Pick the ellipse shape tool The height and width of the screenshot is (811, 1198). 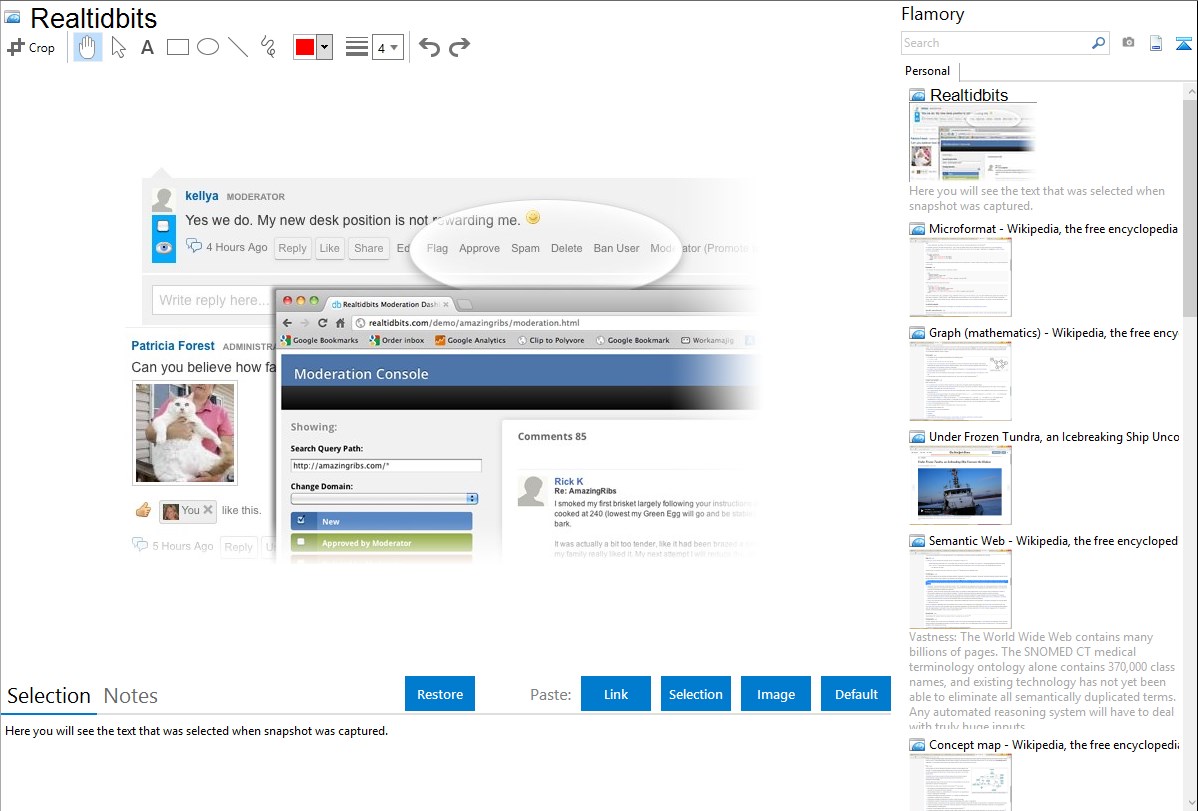(x=208, y=47)
